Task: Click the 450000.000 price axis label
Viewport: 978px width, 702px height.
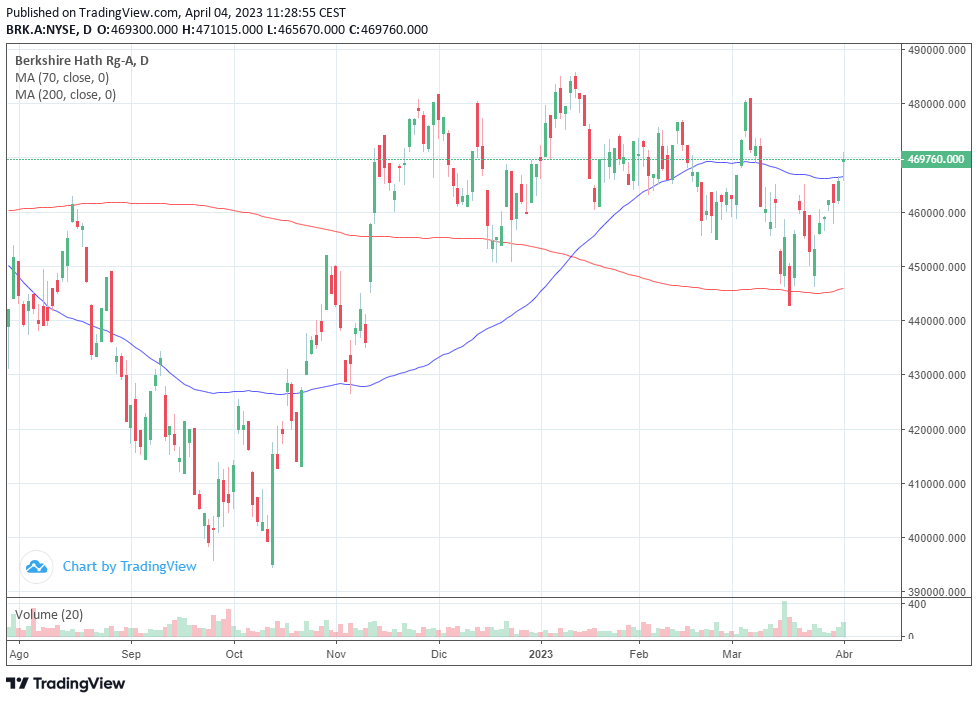Action: (936, 267)
